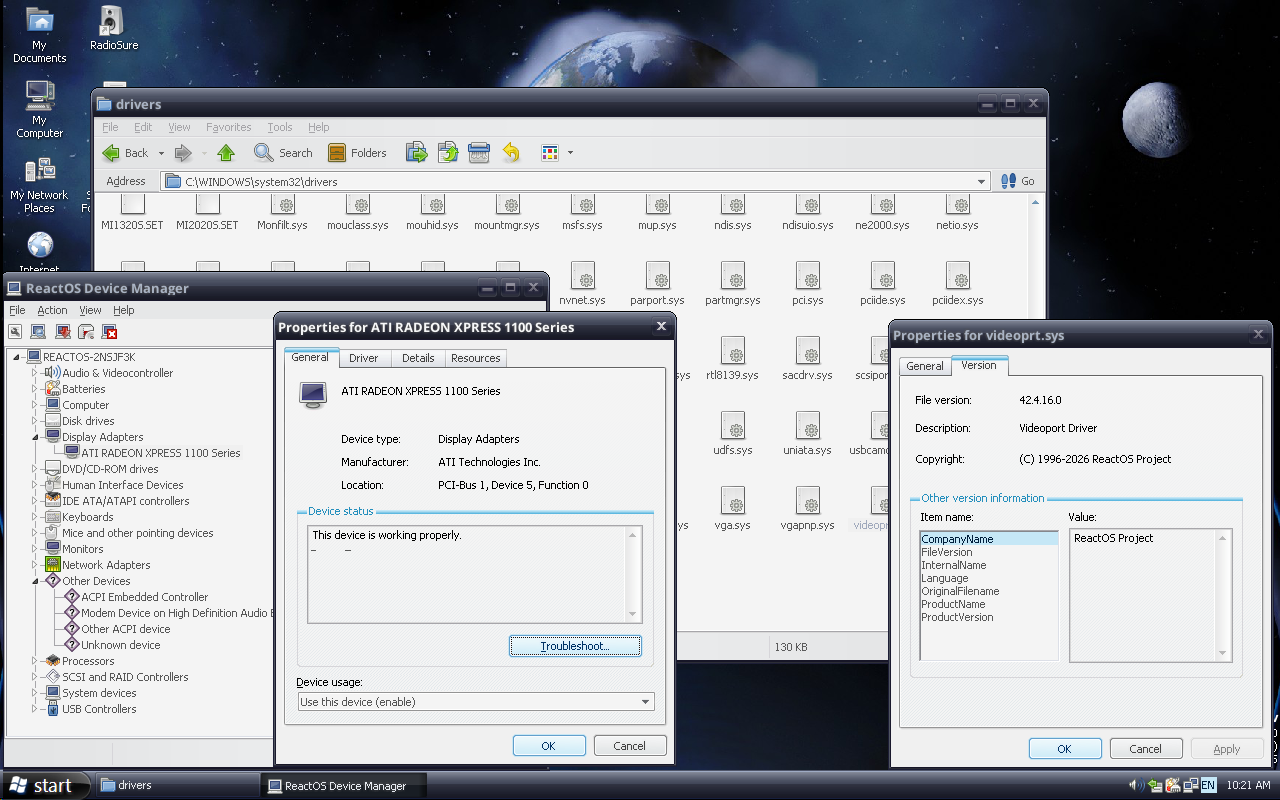Select FileVersion in the item name list

[x=946, y=552]
